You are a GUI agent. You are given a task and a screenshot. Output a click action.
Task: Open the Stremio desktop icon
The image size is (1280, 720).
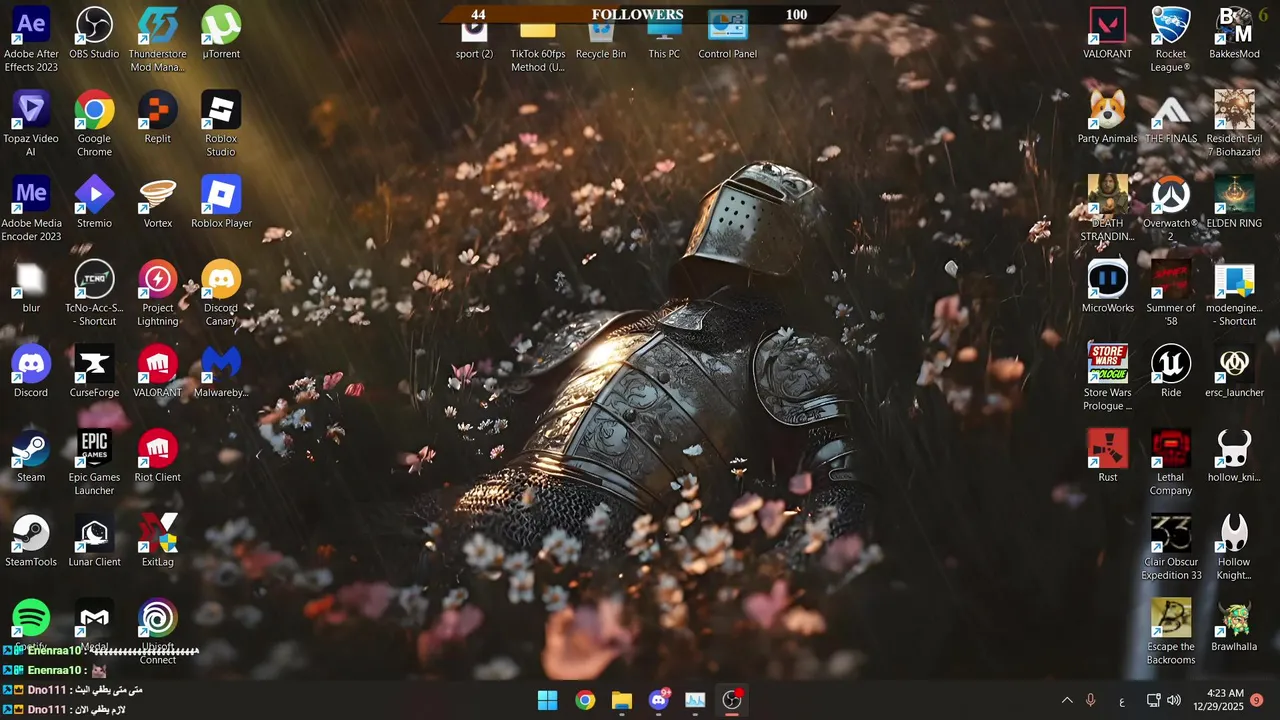click(x=94, y=203)
